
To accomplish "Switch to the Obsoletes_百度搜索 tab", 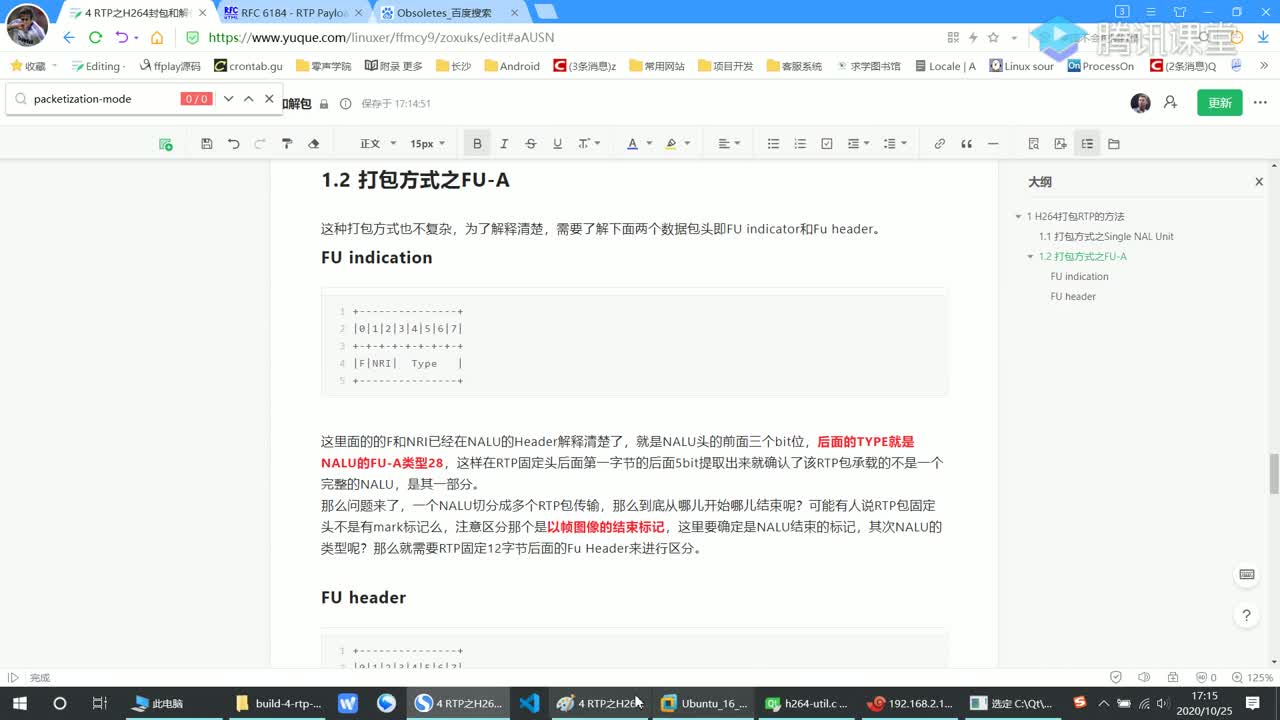I will pos(451,13).
